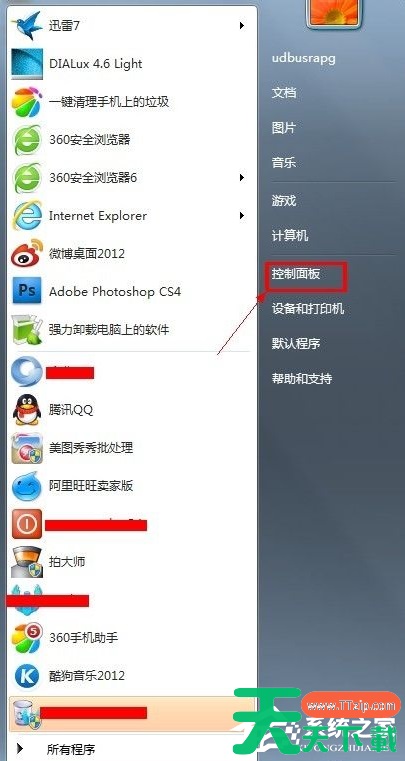The height and width of the screenshot is (761, 405).
Task: Open 微博桌面2012 Weibo icon
Action: 27,253
